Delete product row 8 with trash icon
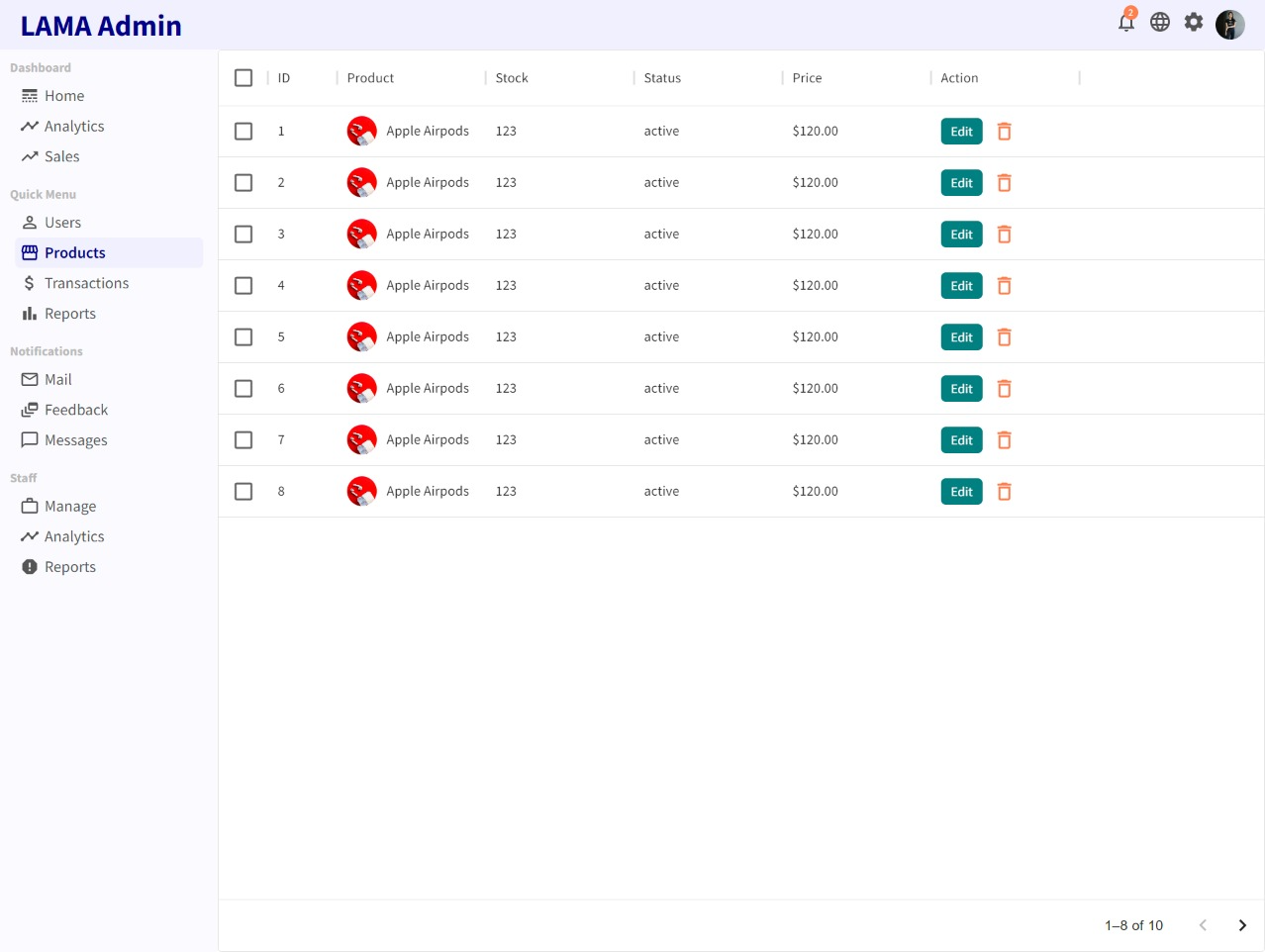This screenshot has width=1265, height=952. click(1004, 492)
